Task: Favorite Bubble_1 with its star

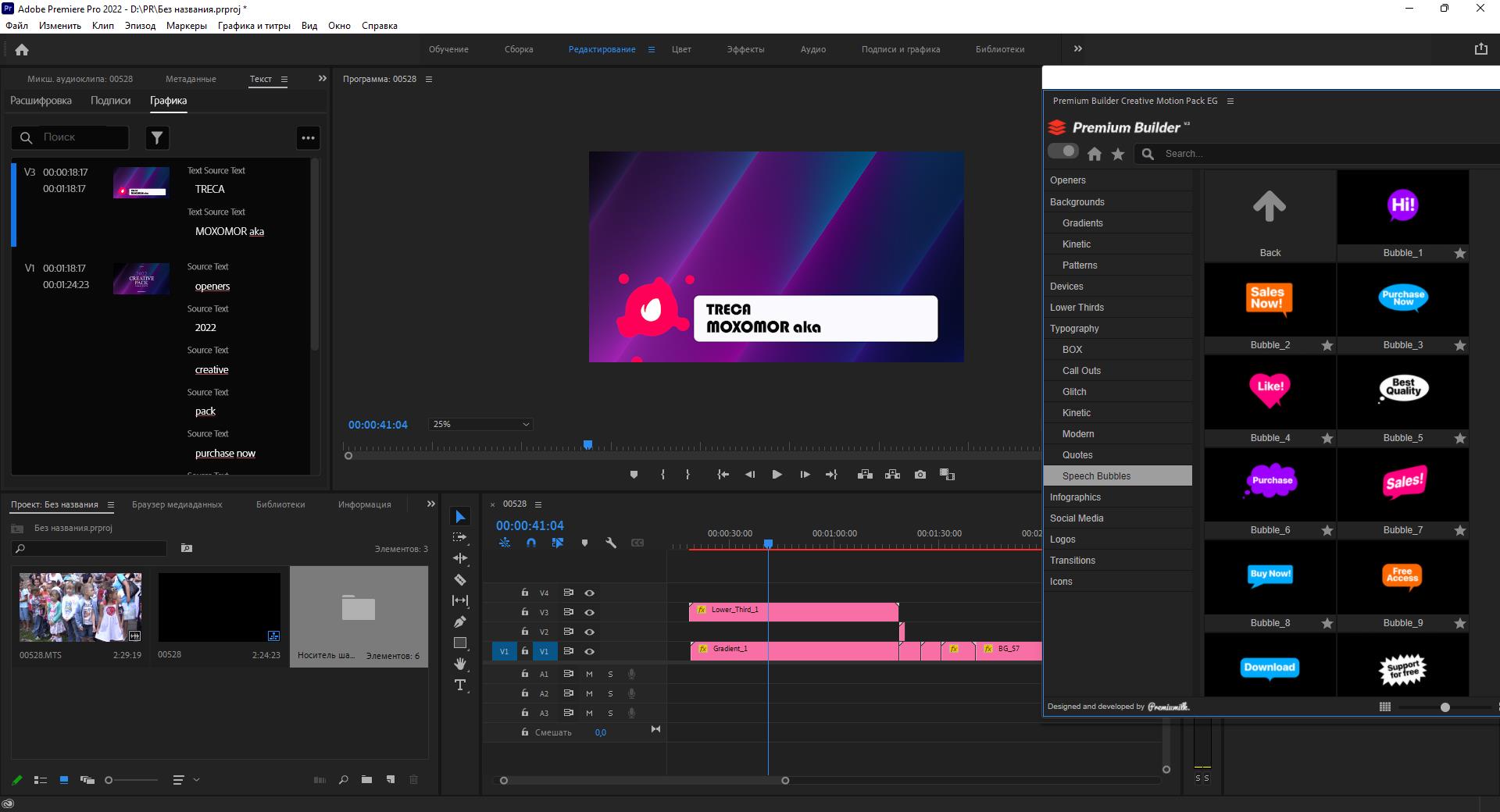Action: pyautogui.click(x=1459, y=253)
